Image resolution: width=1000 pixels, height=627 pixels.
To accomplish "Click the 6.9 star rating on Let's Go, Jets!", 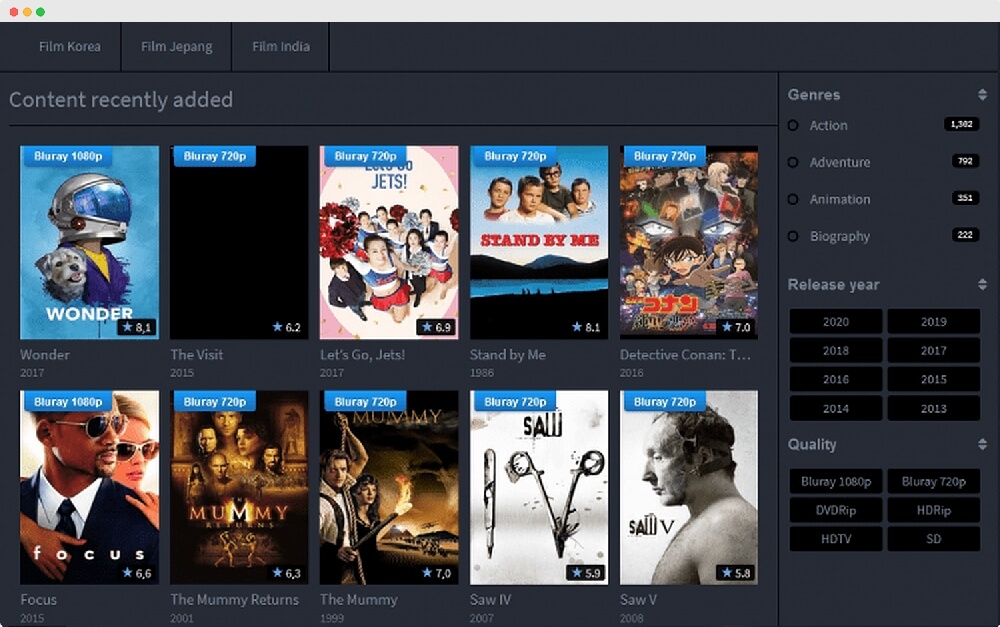I will (436, 327).
